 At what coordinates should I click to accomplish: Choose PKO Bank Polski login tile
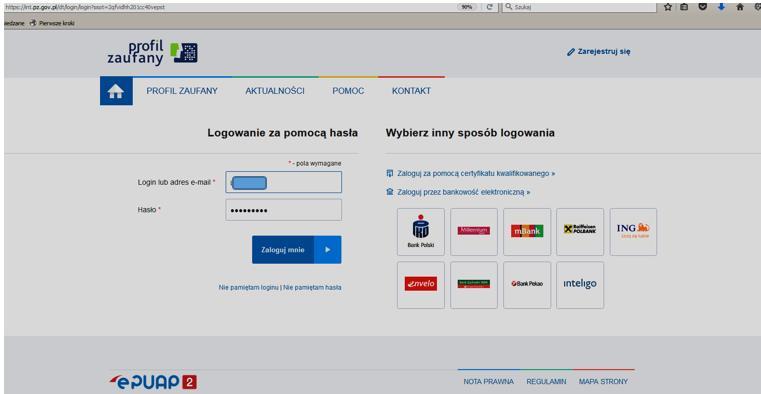[x=420, y=232]
